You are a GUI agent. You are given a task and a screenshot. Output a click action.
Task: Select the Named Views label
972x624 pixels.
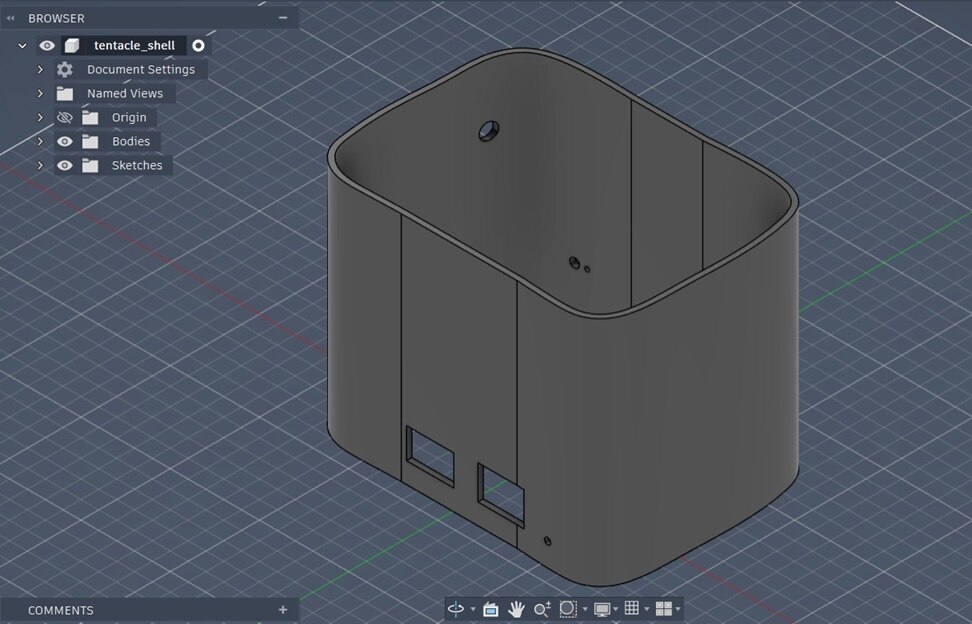point(125,94)
